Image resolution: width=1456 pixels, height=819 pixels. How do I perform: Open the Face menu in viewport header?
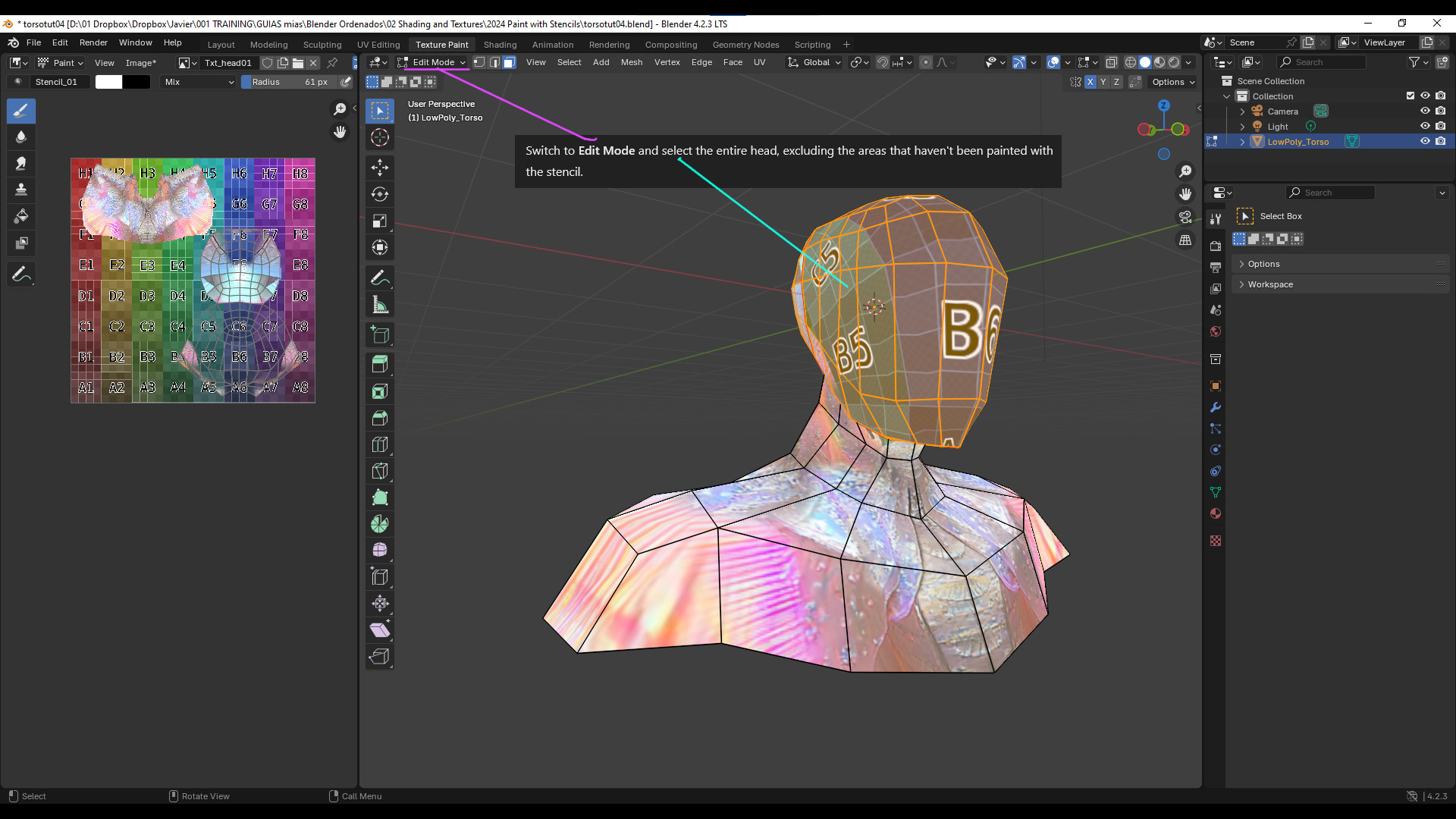click(x=733, y=62)
